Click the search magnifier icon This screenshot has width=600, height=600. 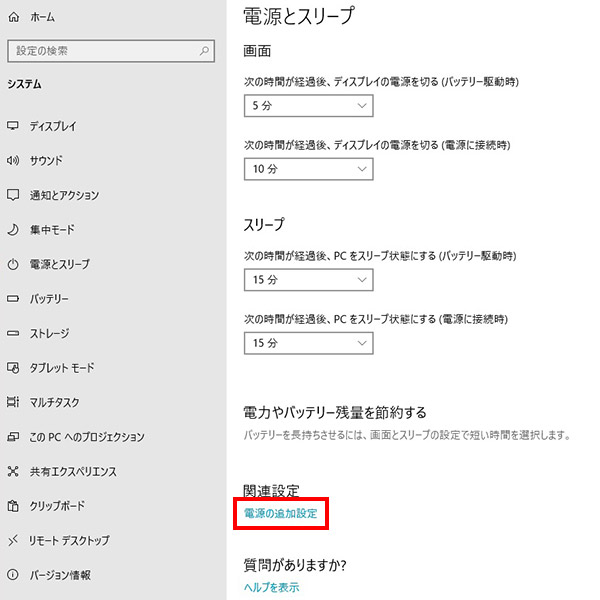coord(204,50)
